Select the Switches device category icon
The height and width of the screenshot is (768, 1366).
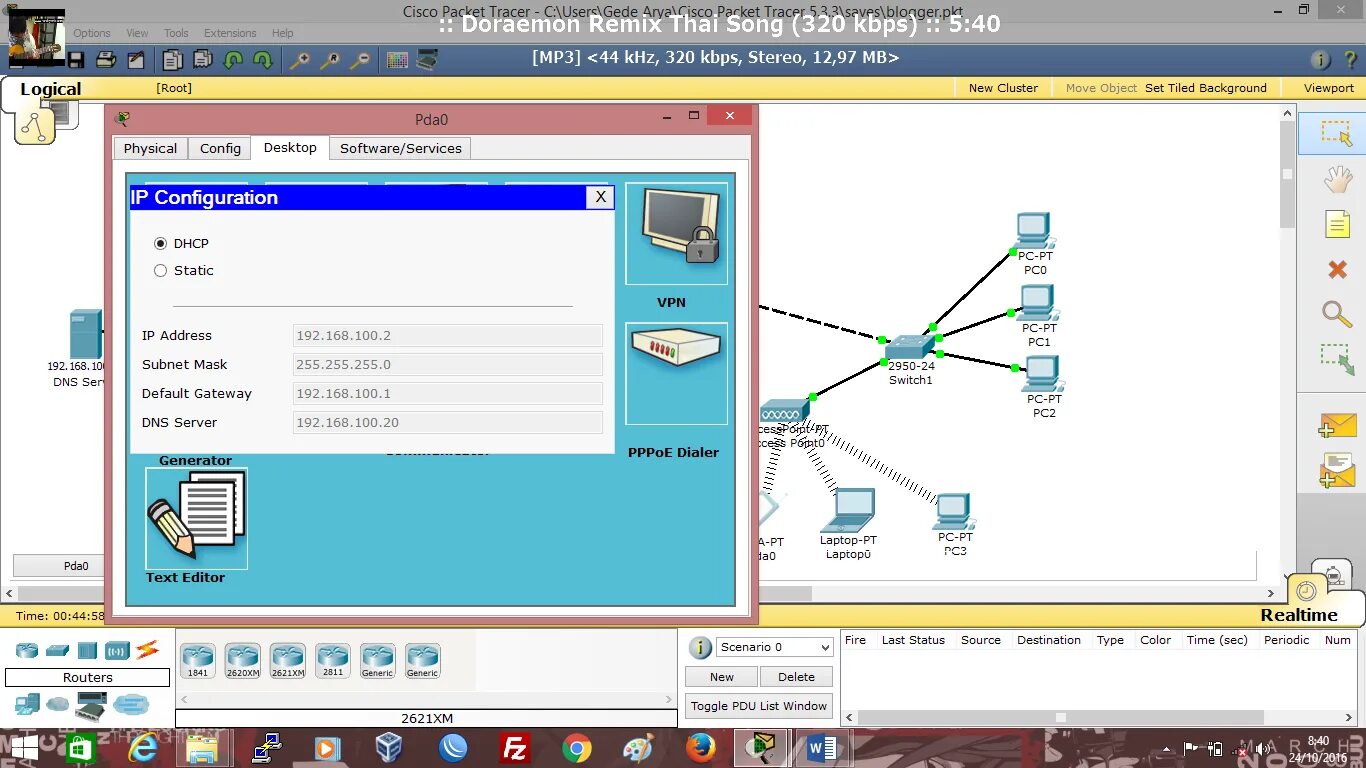pos(57,651)
